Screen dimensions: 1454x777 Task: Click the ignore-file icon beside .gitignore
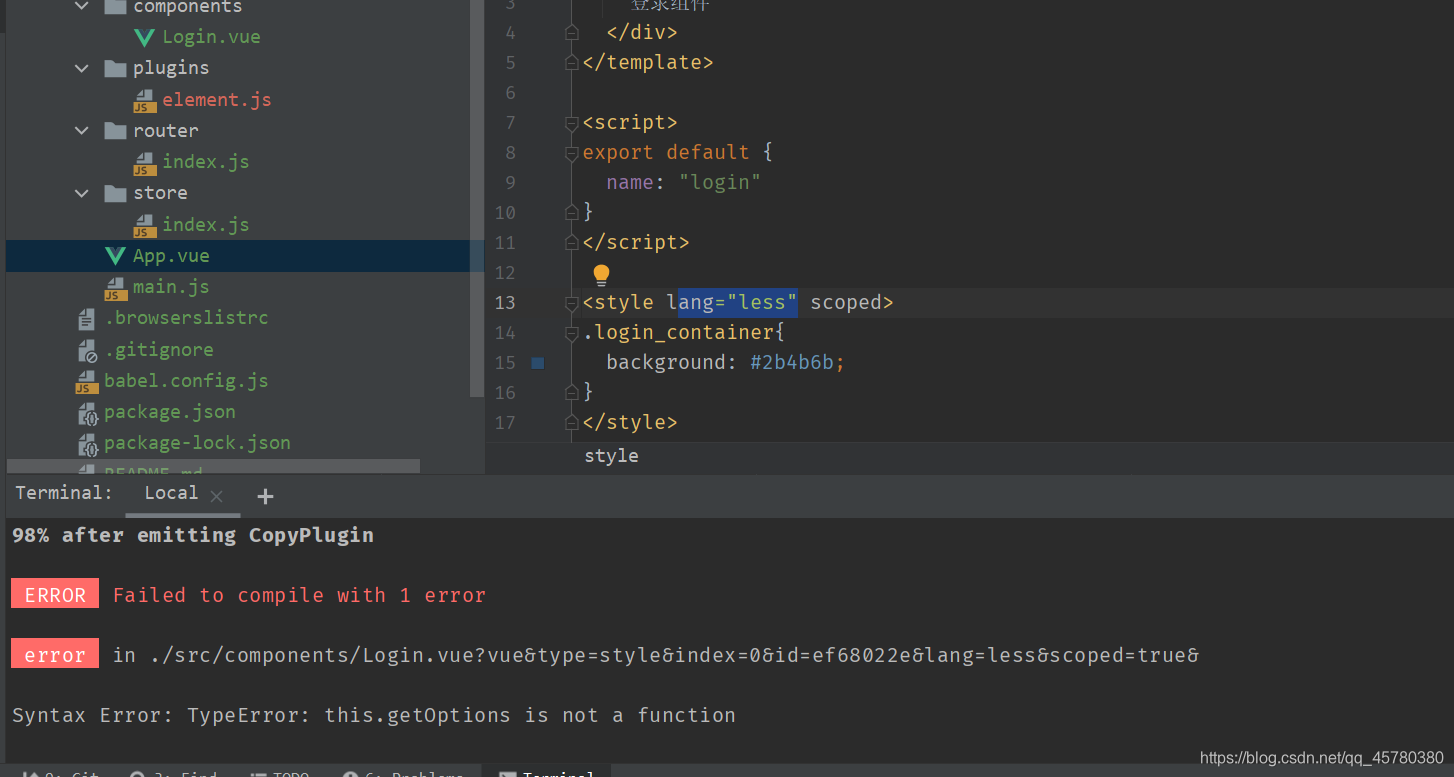point(87,350)
